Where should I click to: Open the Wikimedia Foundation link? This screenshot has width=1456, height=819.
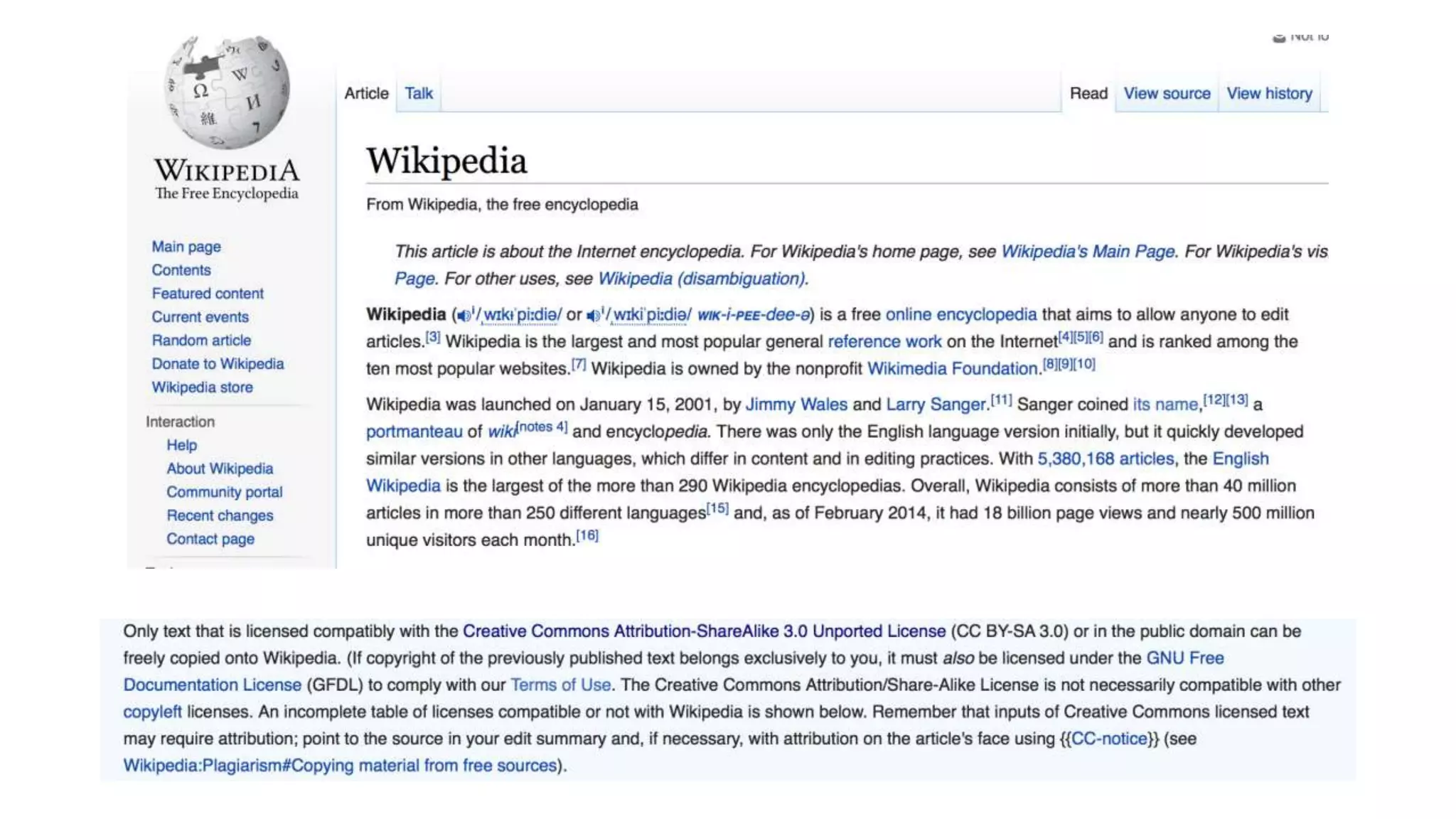click(953, 369)
